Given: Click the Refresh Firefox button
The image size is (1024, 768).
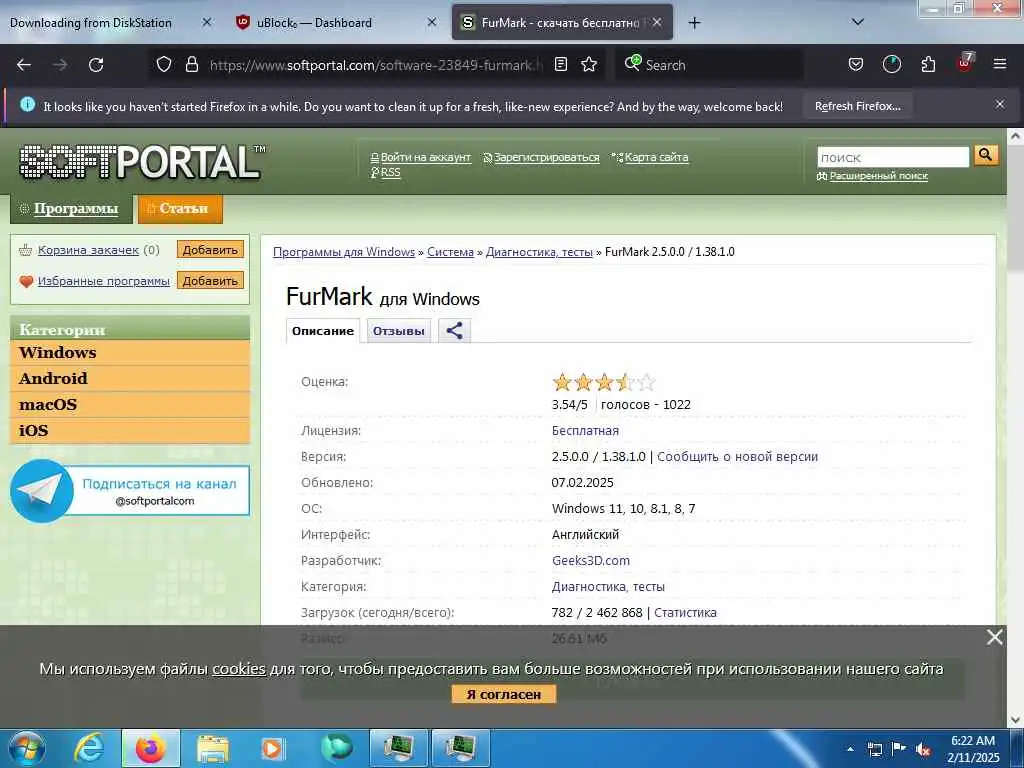Looking at the screenshot, I should pos(857,106).
